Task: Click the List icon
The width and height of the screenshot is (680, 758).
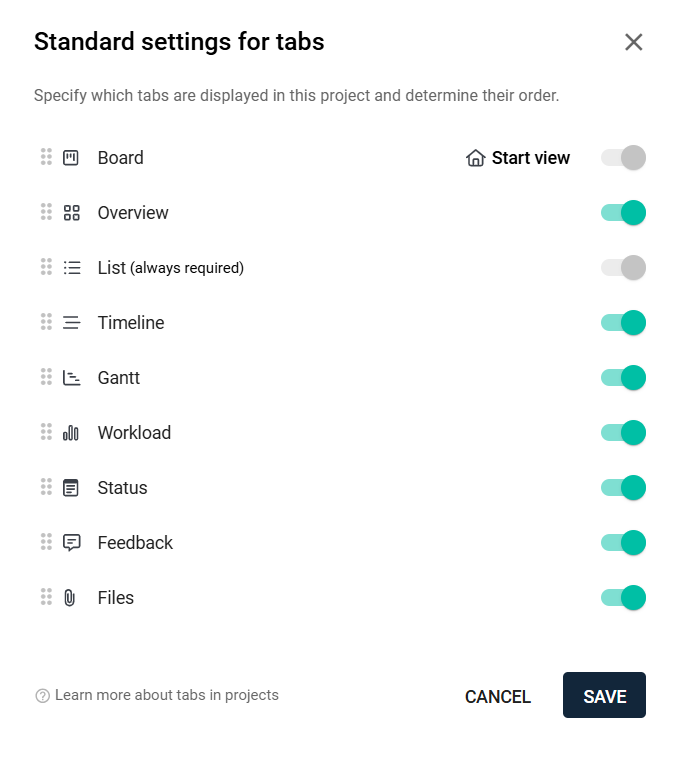Action: pos(72,268)
